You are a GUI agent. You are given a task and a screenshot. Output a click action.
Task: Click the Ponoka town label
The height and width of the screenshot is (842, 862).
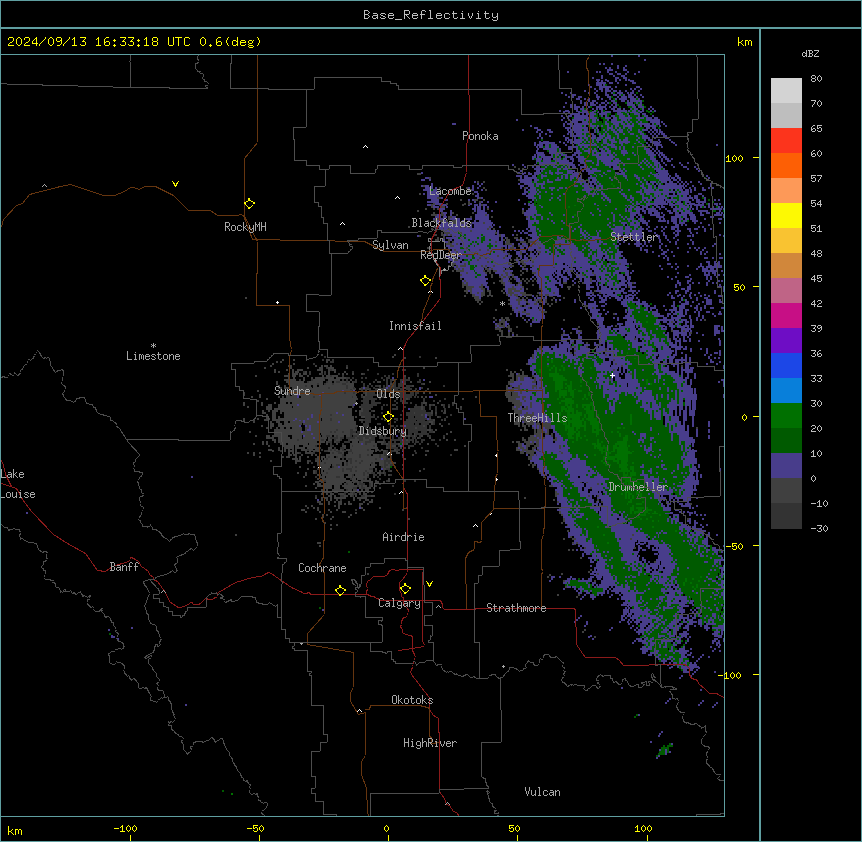pos(480,136)
